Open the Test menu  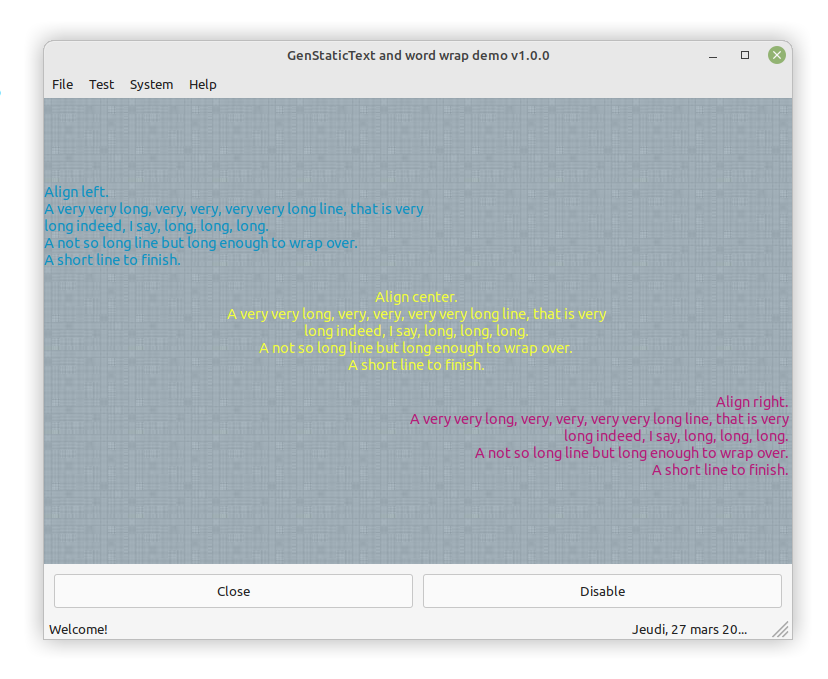[101, 85]
